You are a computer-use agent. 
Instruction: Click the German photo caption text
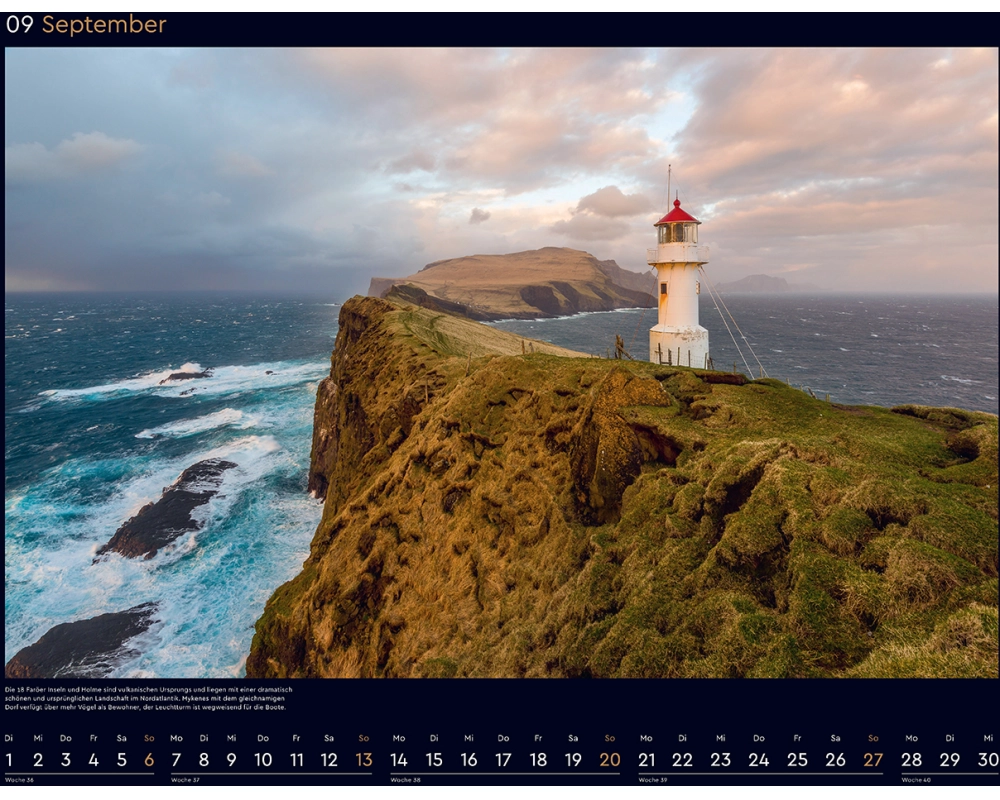(148, 698)
